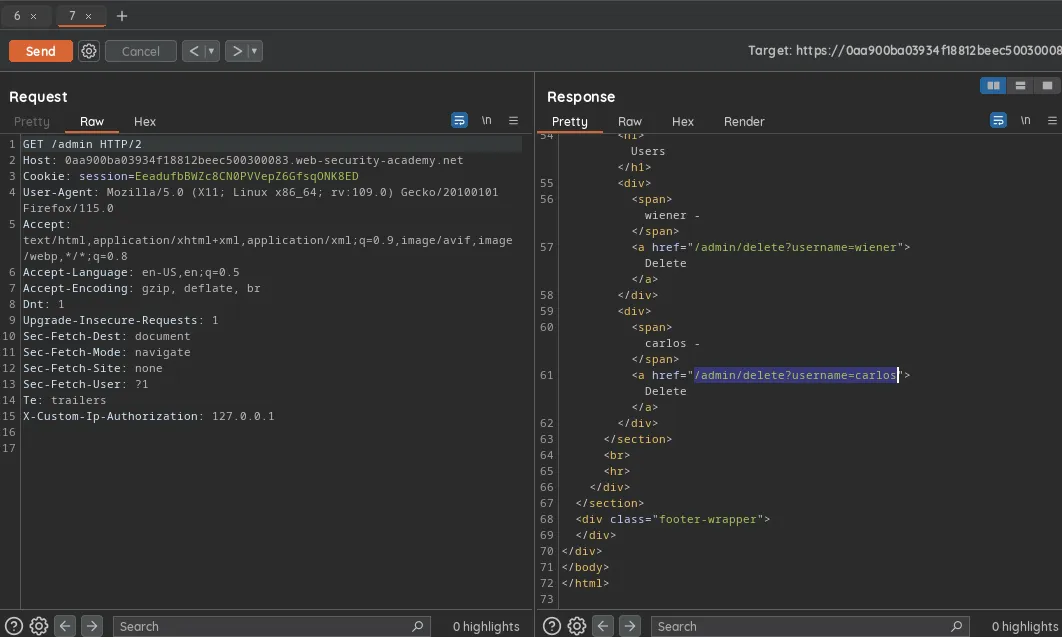
Task: Toggle word wrap in Response panel
Action: coord(998,120)
